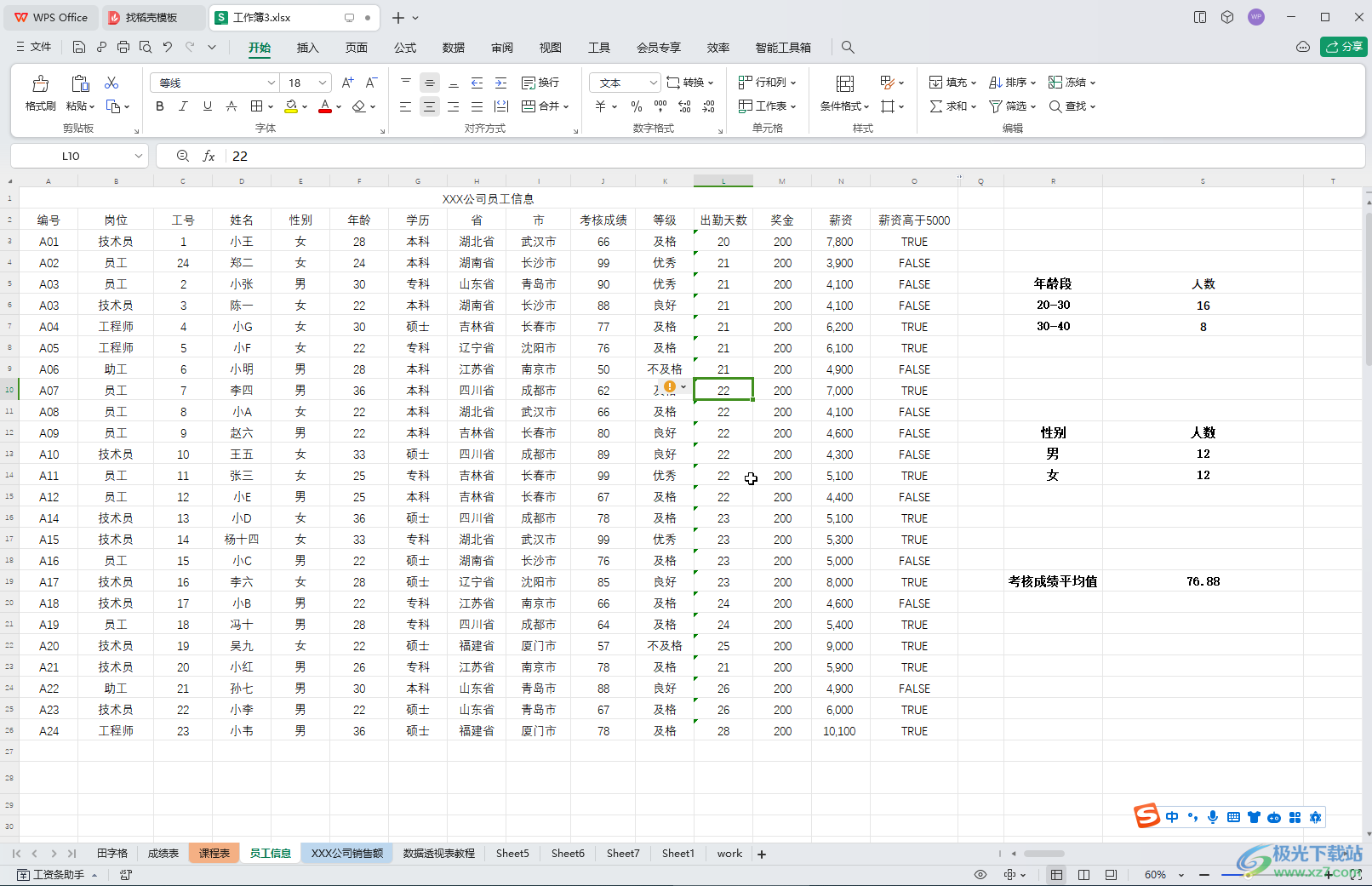Switch to the 数据 ribbon tab
Viewport: 1372px width, 886px height.
[454, 48]
